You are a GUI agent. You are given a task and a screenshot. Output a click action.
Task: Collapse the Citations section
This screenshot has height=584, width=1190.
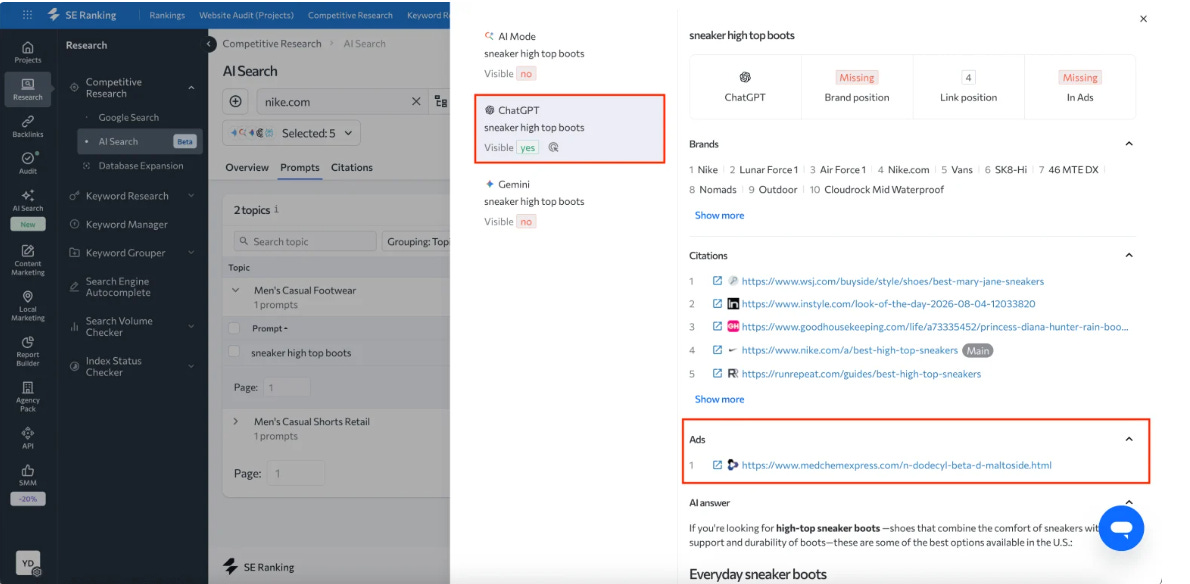pyautogui.click(x=1129, y=256)
